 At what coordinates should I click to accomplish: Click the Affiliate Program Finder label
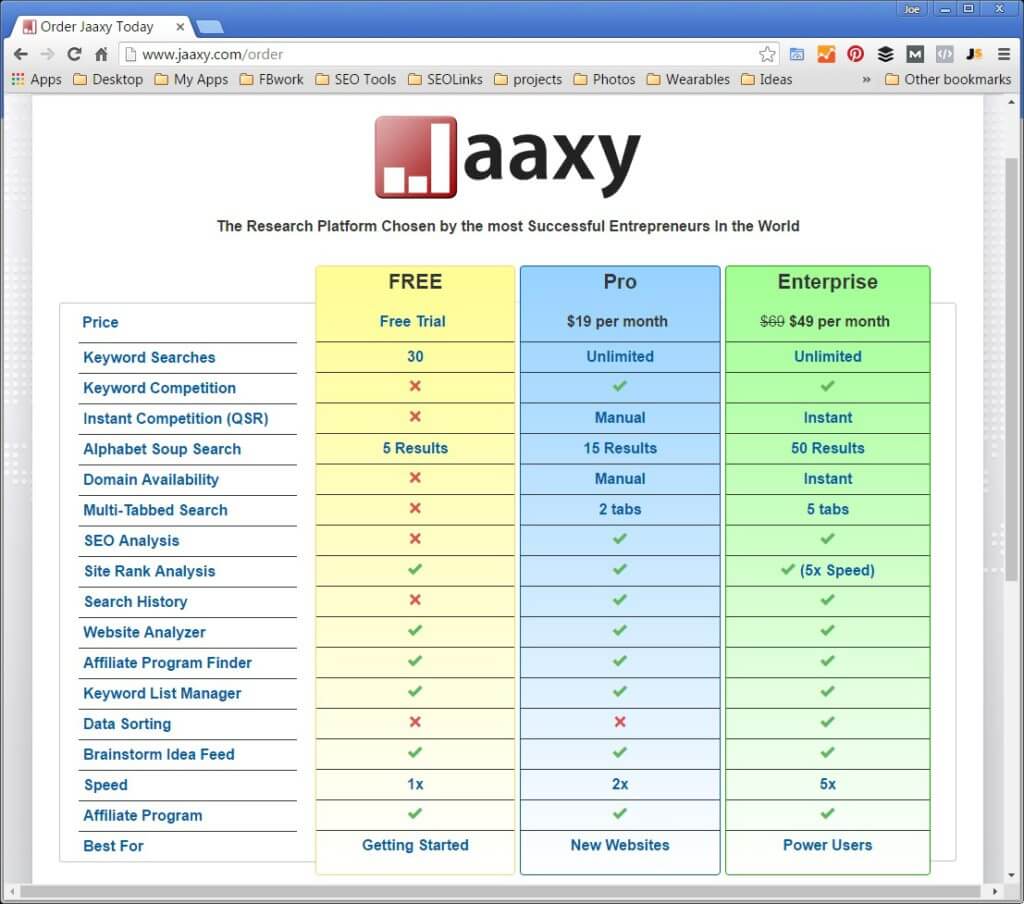coord(167,663)
